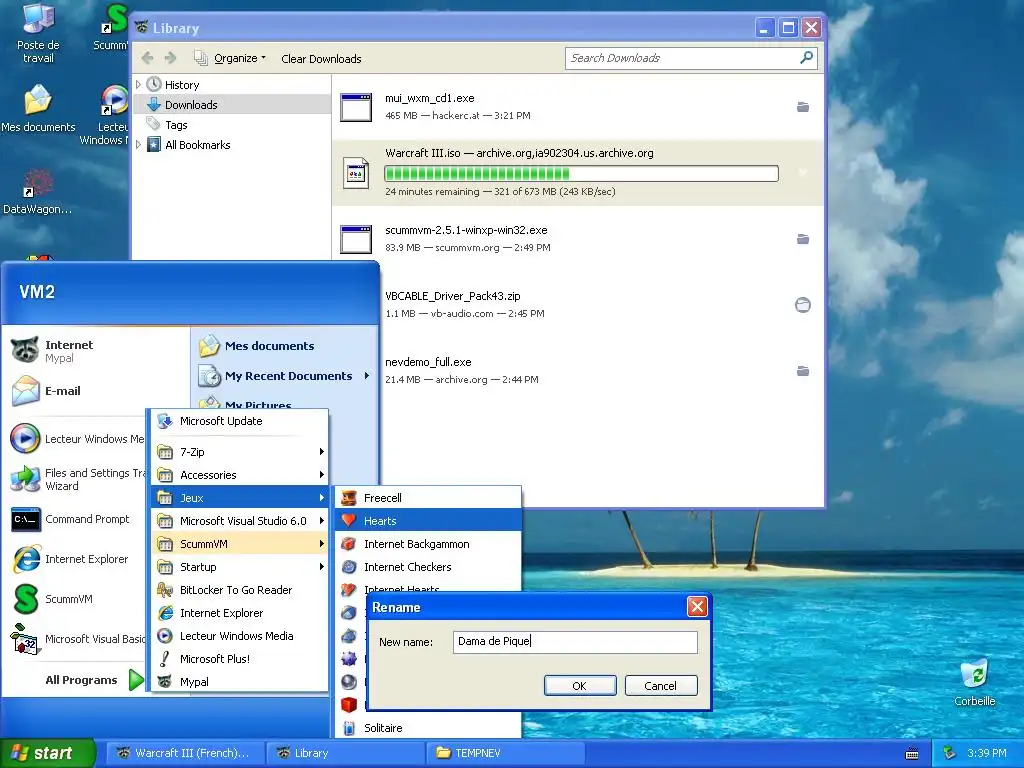Launch Command Prompt from Start menu

(71, 519)
